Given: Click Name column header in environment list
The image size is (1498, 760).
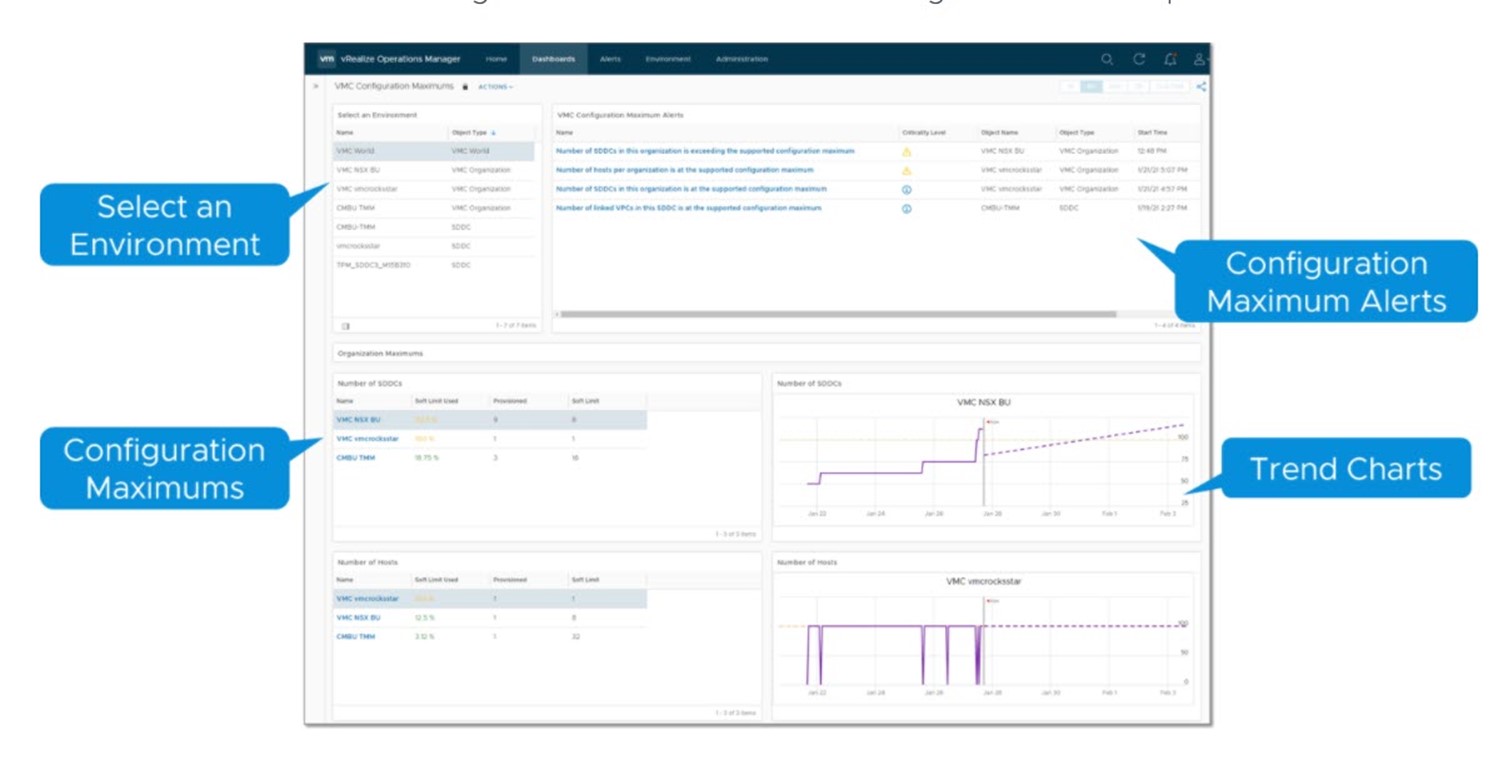Looking at the screenshot, I should [x=344, y=133].
